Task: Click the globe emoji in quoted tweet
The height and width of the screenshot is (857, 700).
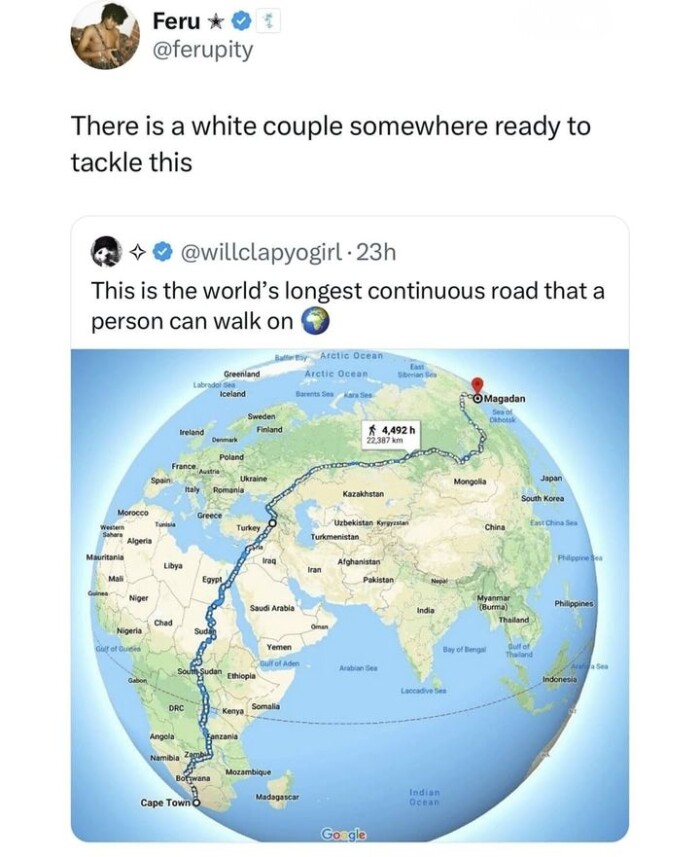Action: point(315,321)
